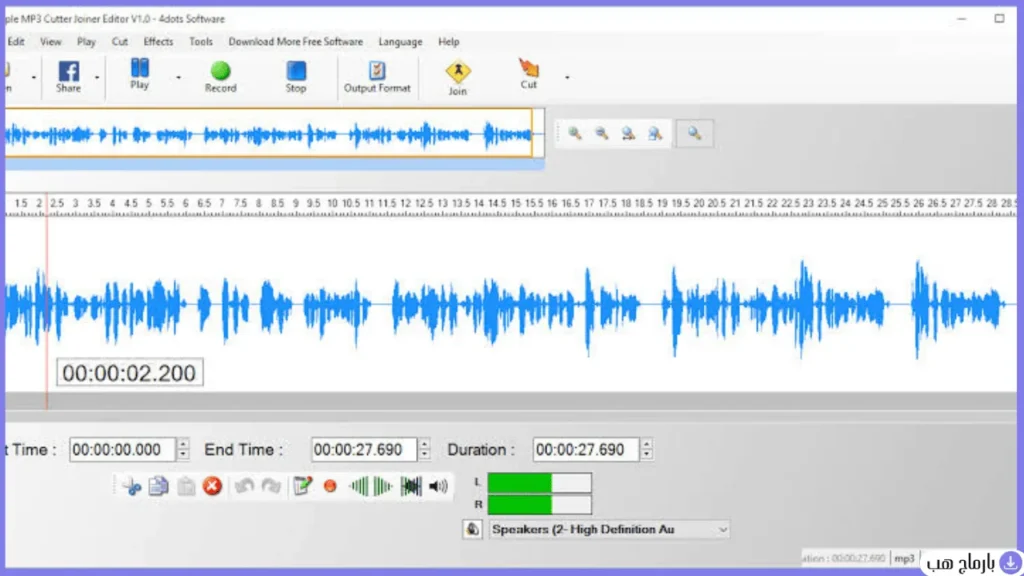Paste audio using the clipboard icon
The image size is (1024, 576).
(186, 487)
